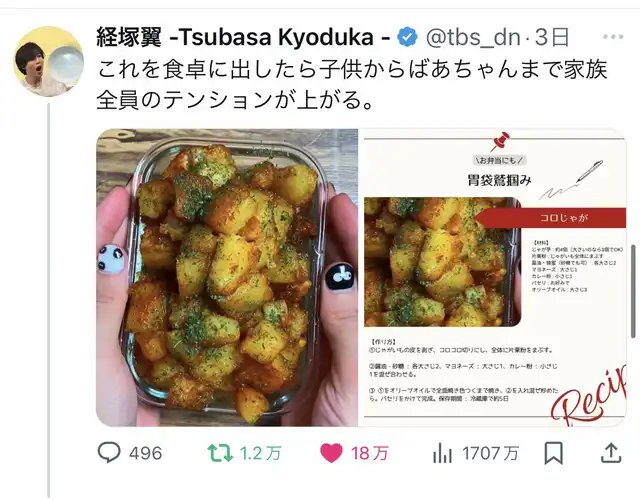Click the 1707万 view count

pyautogui.click(x=490, y=453)
